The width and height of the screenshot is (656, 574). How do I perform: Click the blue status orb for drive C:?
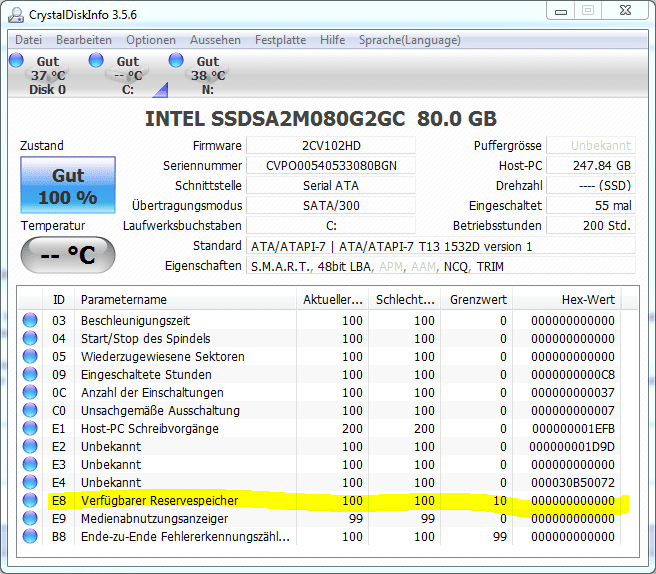[96, 60]
